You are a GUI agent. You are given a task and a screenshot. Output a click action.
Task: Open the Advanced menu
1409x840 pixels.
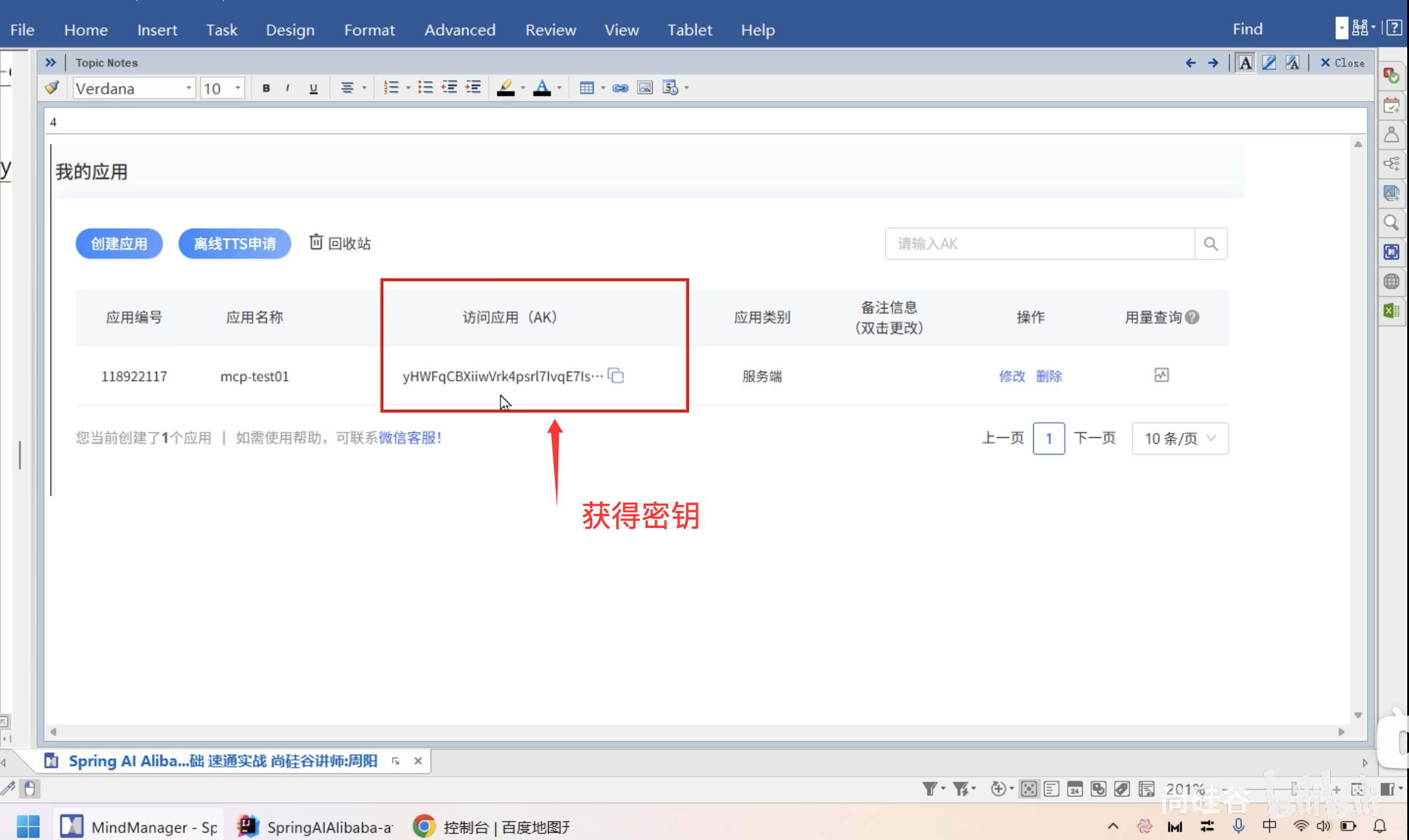click(x=459, y=30)
